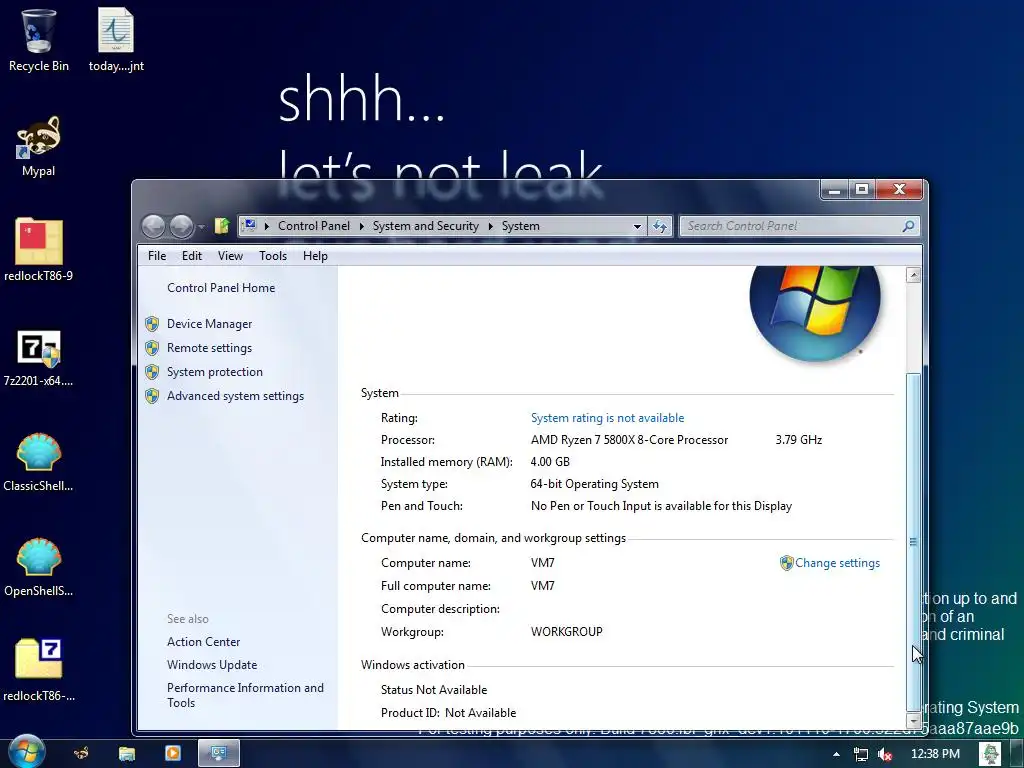Expand the arrow after Control Panel
This screenshot has width=1024, height=768.
tap(361, 226)
